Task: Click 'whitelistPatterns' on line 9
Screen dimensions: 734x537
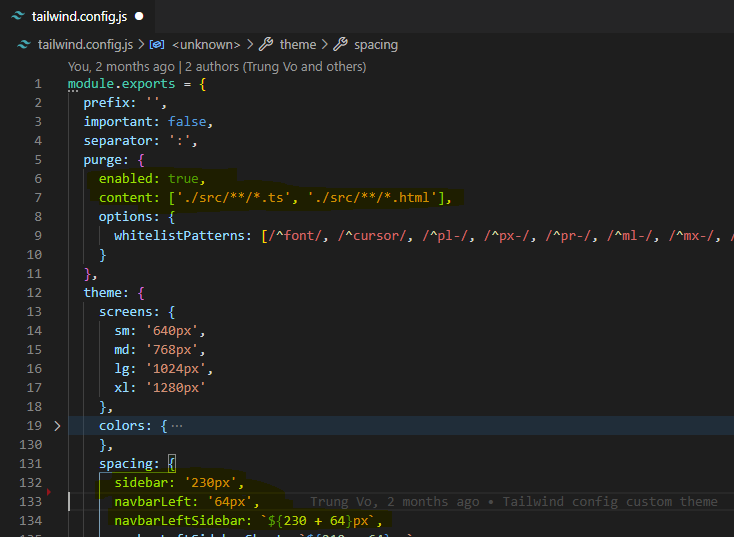Action: point(179,235)
